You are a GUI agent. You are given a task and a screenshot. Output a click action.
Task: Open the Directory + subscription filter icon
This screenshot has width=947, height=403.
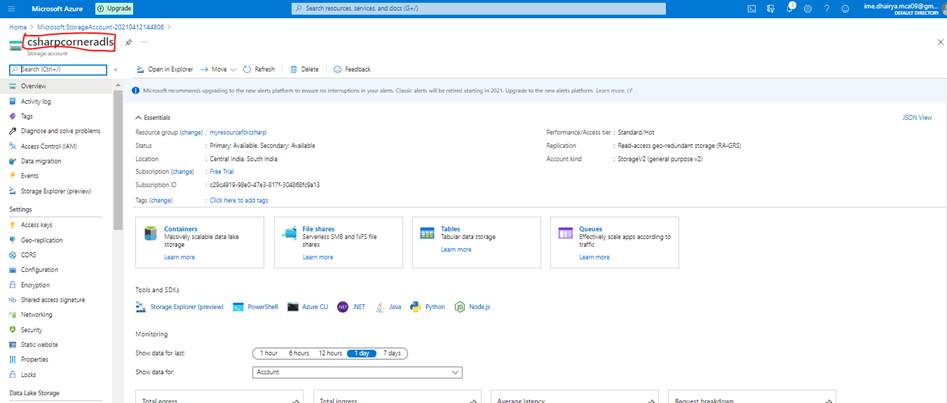771,8
